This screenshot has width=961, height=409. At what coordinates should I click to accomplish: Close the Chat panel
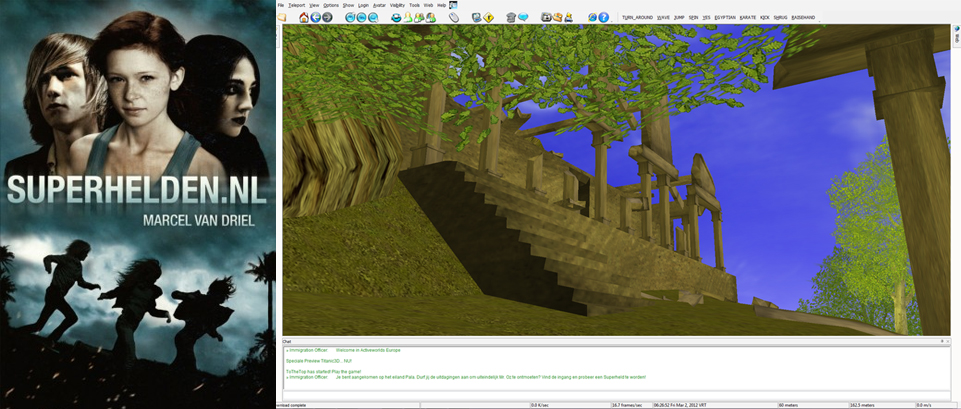click(948, 341)
